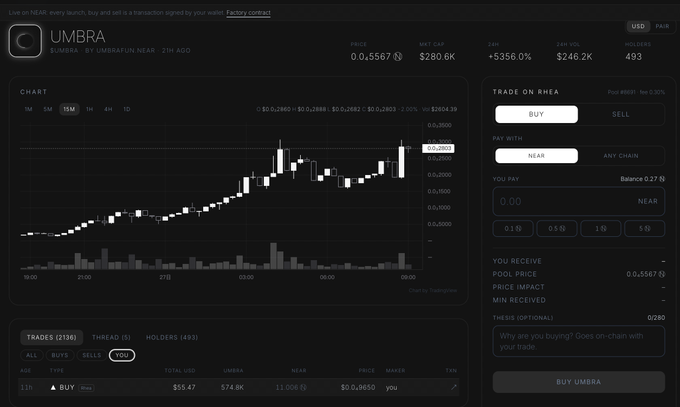
Task: Click the 493 holders count
Action: [633, 57]
